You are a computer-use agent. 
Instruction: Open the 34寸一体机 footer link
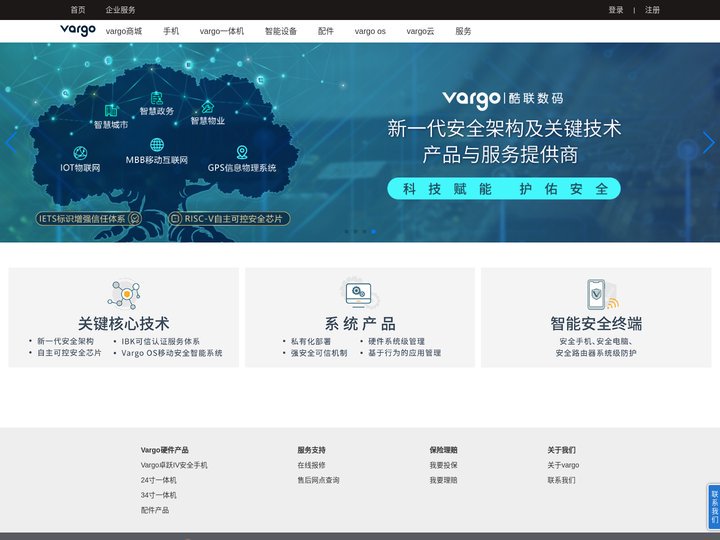158,495
